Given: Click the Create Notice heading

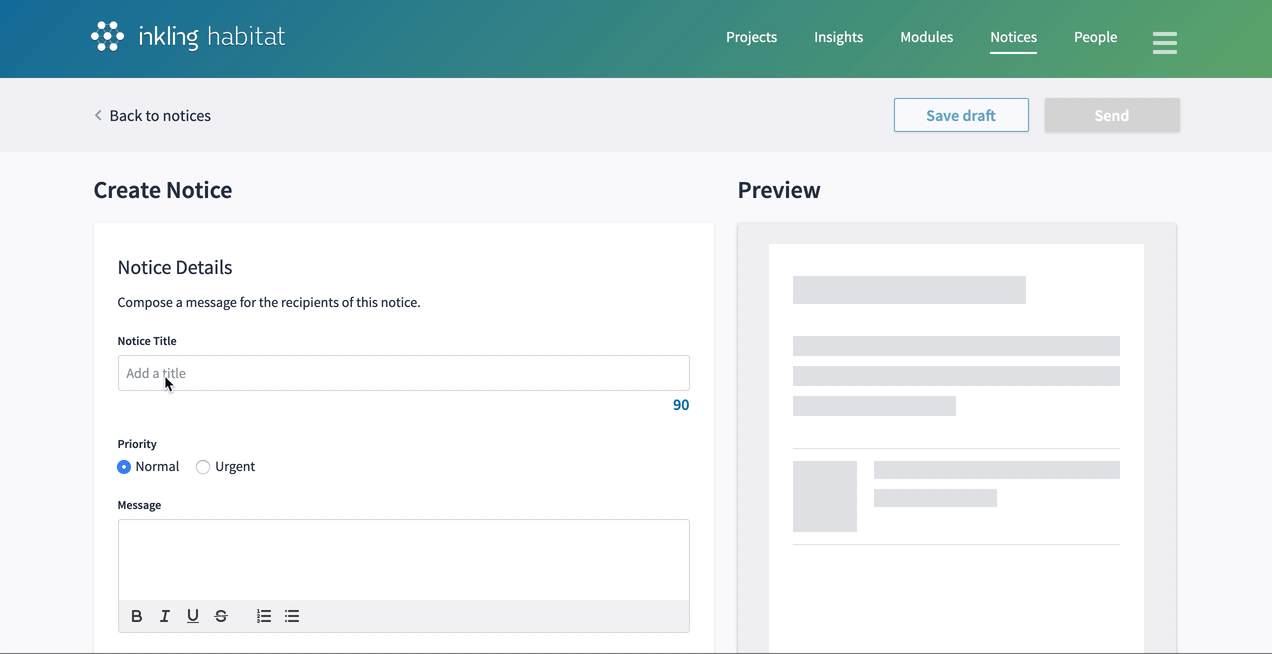Looking at the screenshot, I should (163, 190).
